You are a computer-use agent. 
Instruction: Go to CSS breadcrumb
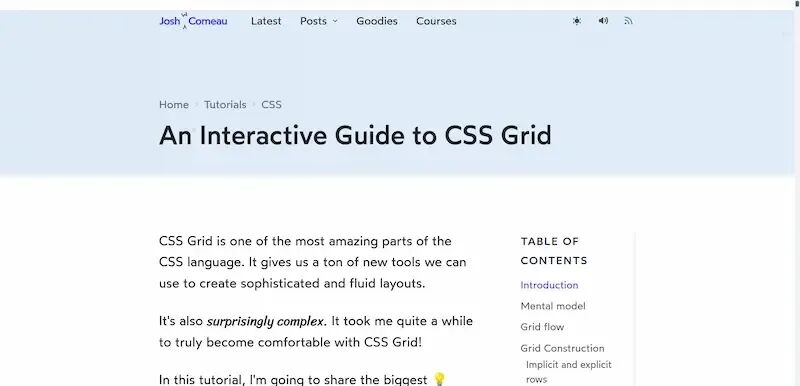point(271,105)
